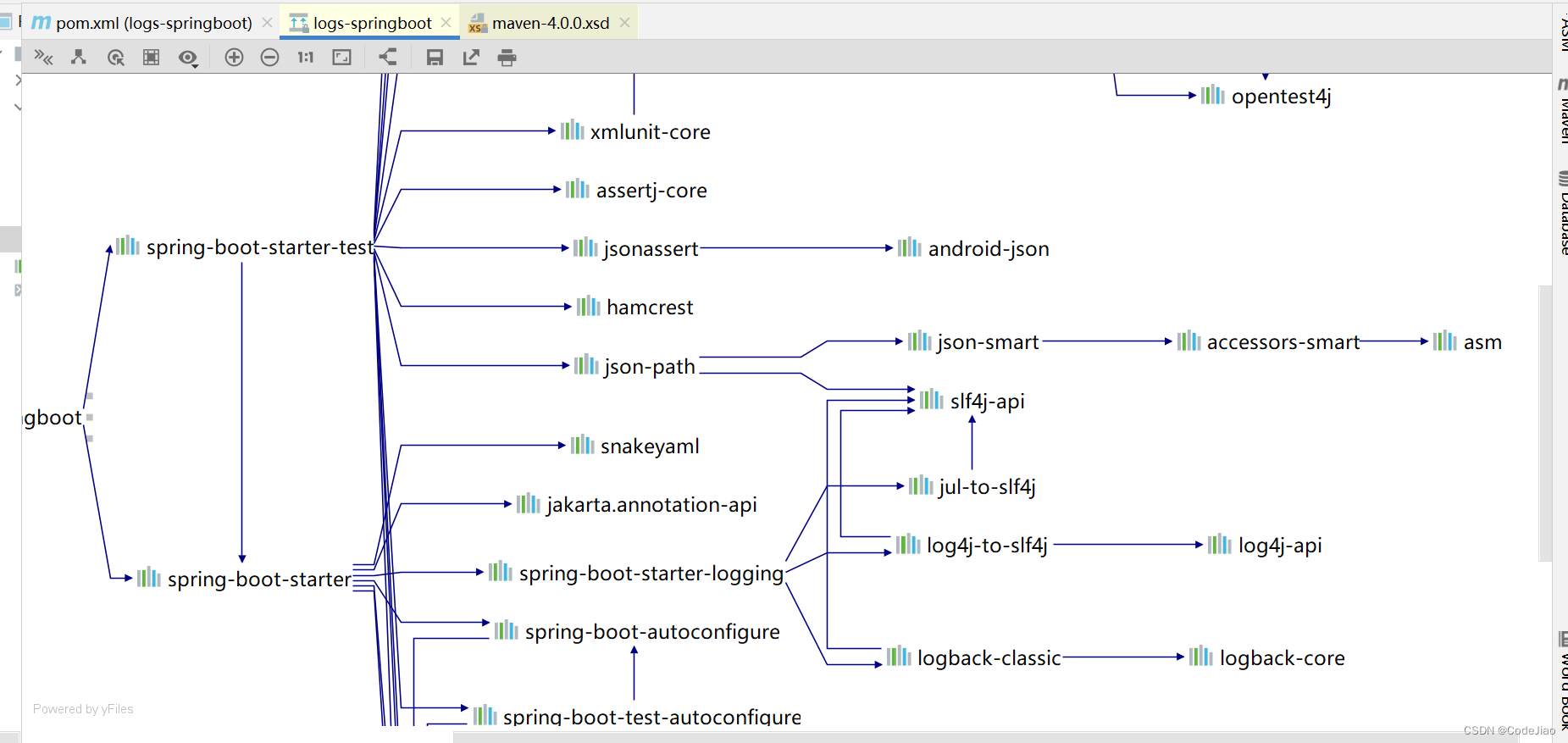Select the spring-boot-test-autoconfigure node
This screenshot has height=743, width=1568.
pyautogui.click(x=637, y=716)
